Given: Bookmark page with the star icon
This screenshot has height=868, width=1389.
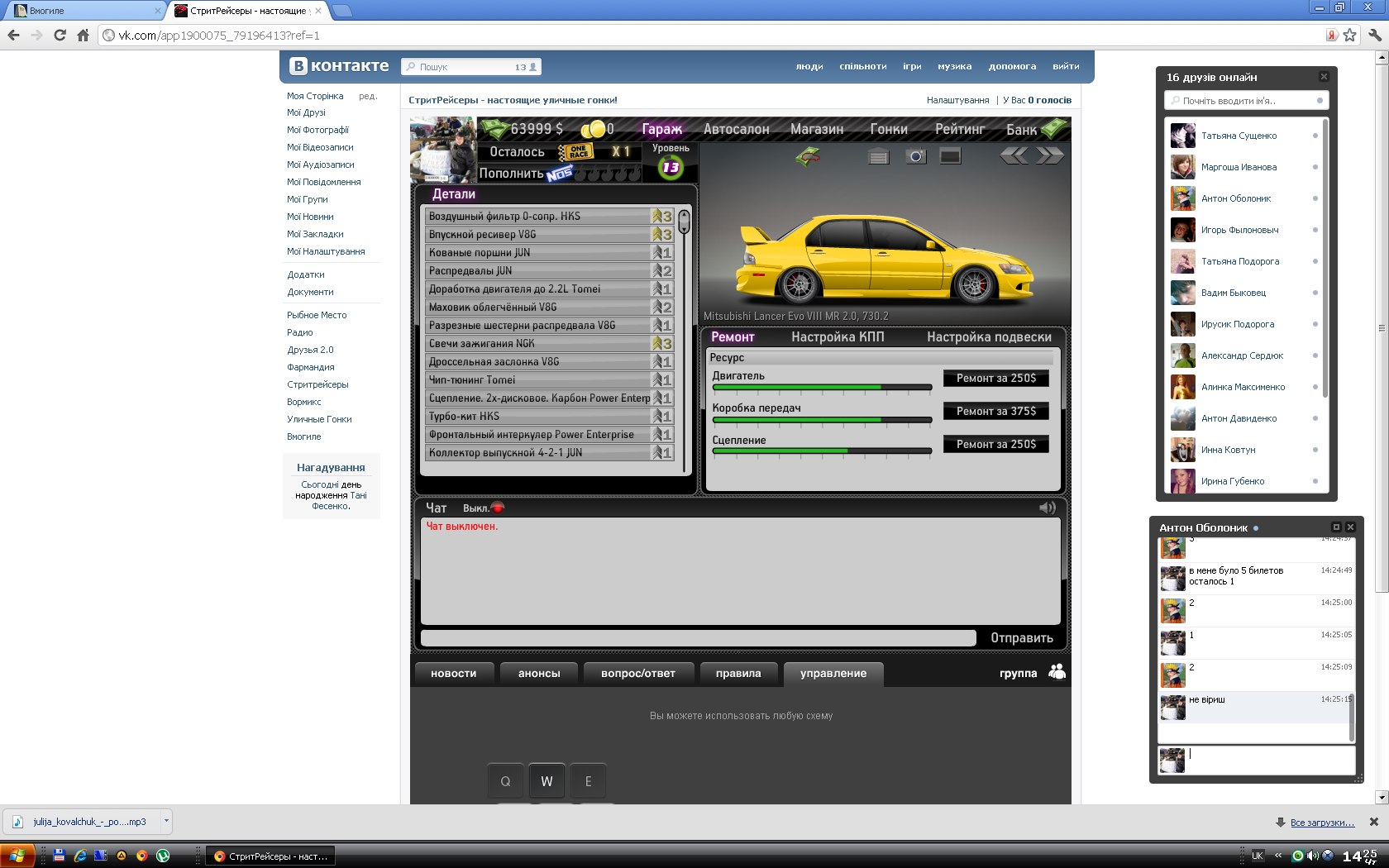Looking at the screenshot, I should click(x=1350, y=35).
